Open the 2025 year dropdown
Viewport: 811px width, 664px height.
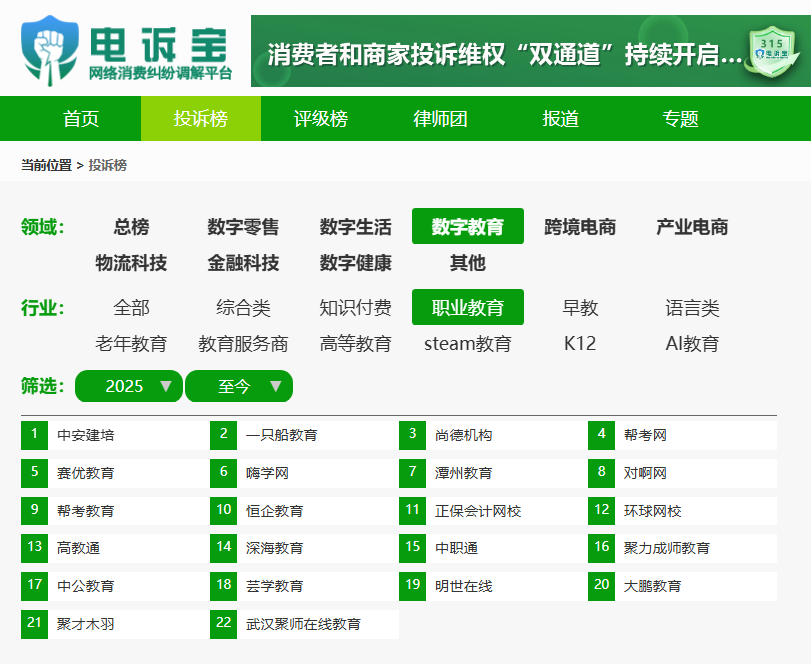point(128,386)
